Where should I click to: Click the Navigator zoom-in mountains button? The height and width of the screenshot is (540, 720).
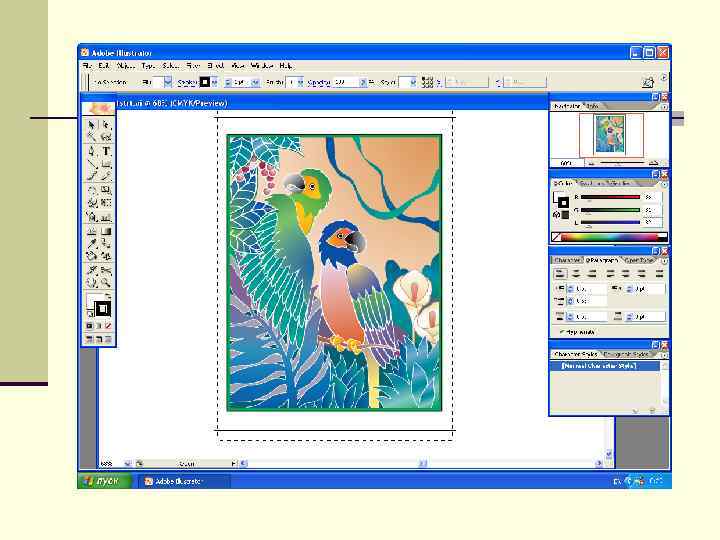pos(653,163)
